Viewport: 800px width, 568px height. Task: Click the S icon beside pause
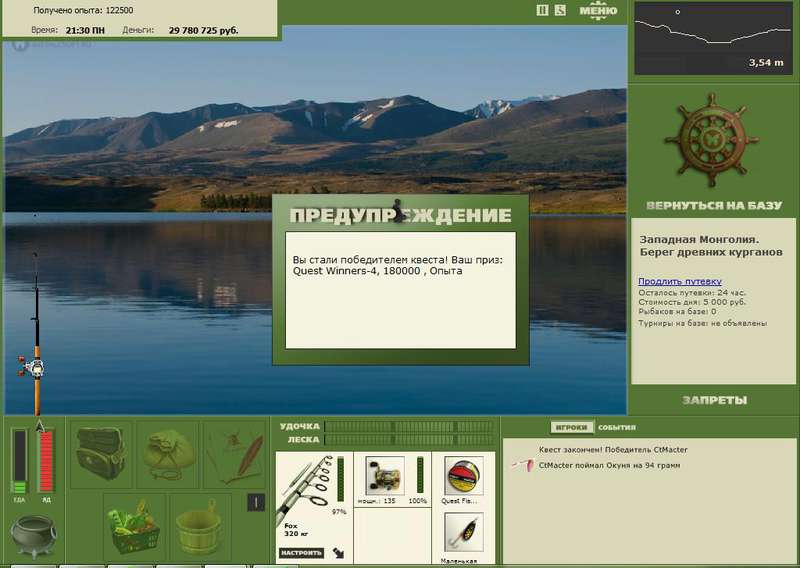[560, 10]
